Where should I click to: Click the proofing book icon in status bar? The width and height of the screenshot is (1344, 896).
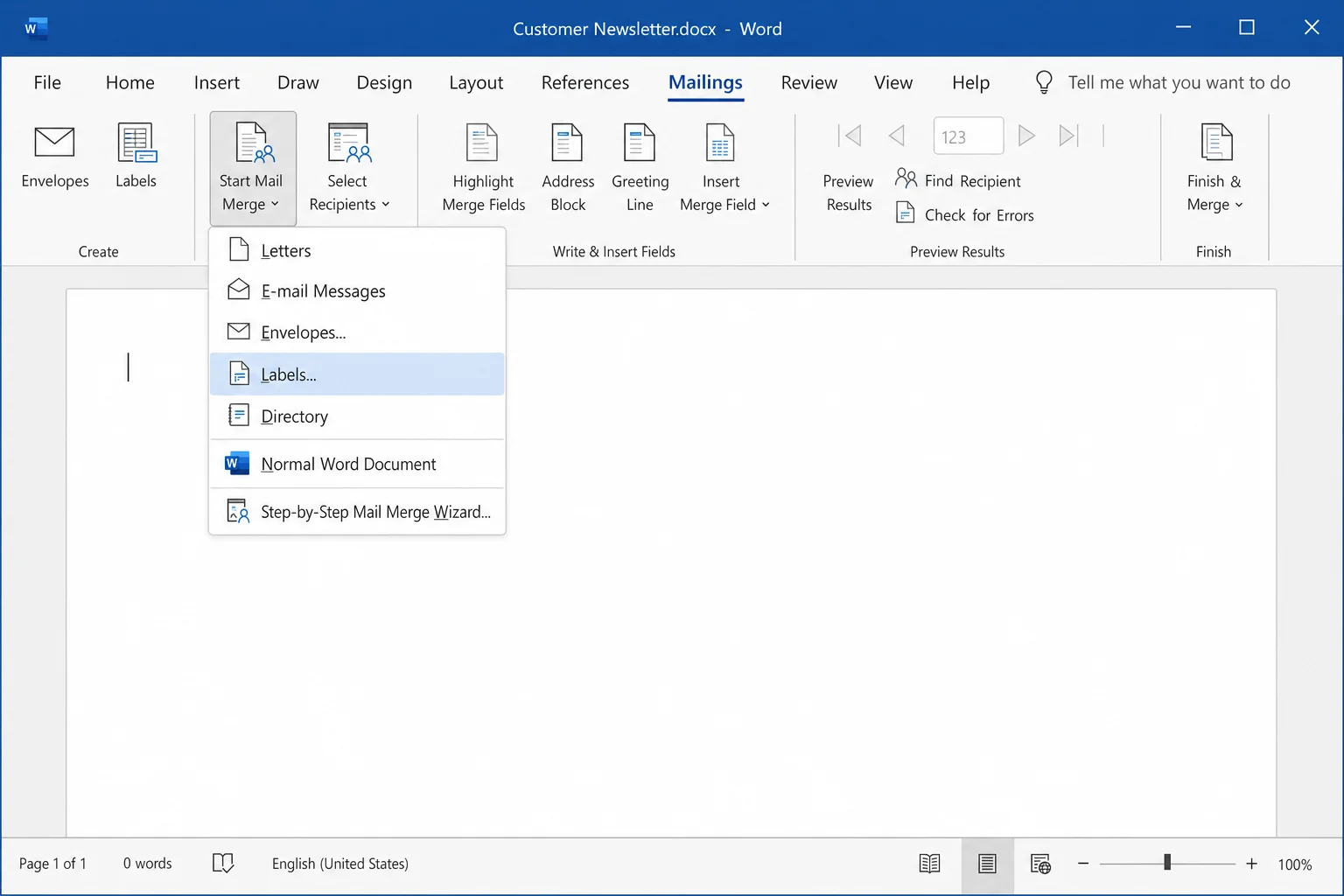(223, 864)
